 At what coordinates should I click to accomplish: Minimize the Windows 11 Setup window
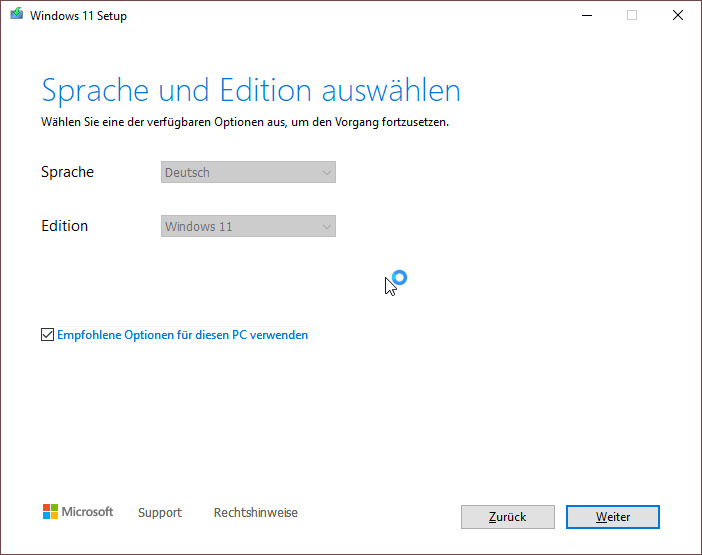(x=587, y=15)
